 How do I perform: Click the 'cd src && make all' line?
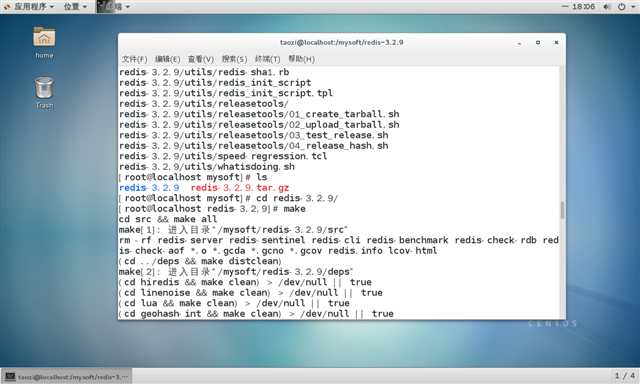pyautogui.click(x=168, y=219)
